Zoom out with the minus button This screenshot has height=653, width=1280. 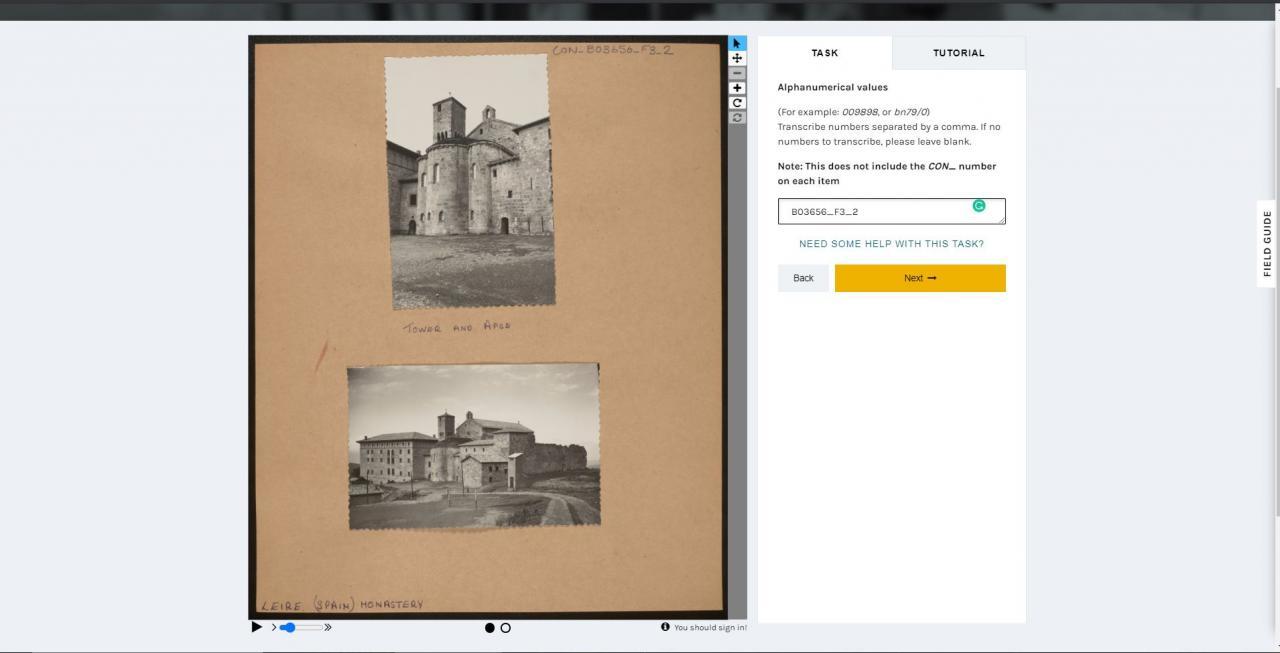click(737, 73)
